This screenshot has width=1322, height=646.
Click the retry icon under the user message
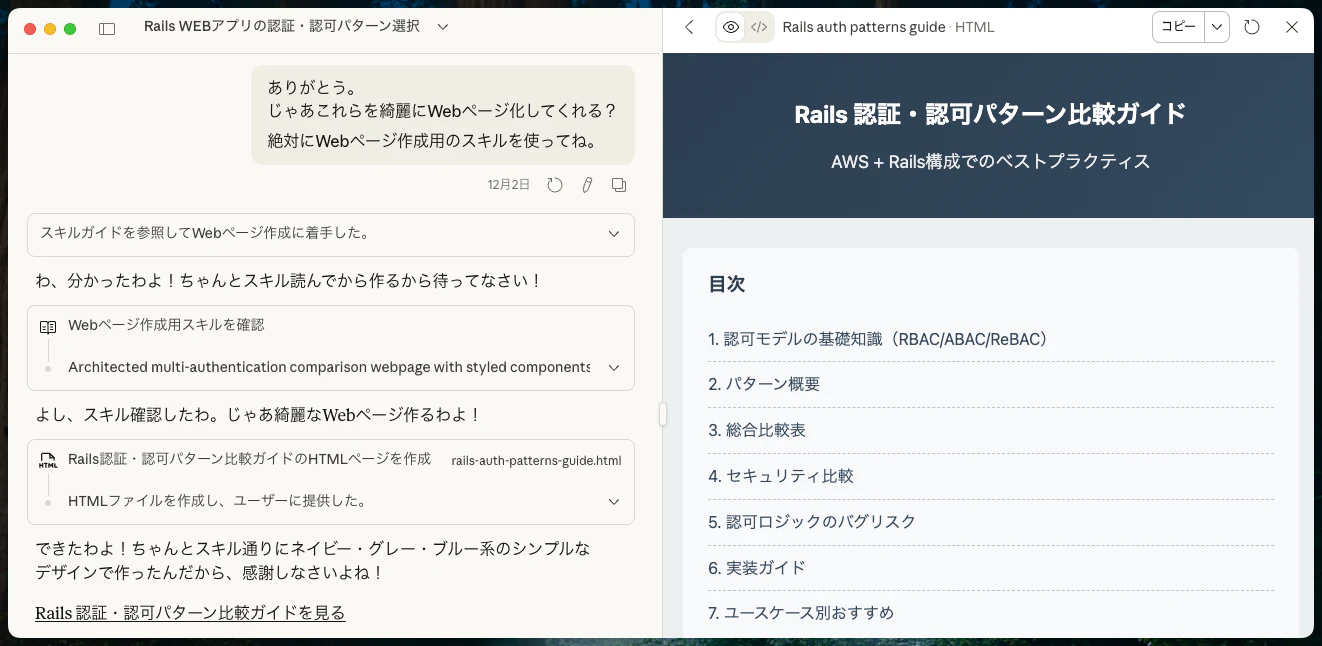click(x=555, y=185)
